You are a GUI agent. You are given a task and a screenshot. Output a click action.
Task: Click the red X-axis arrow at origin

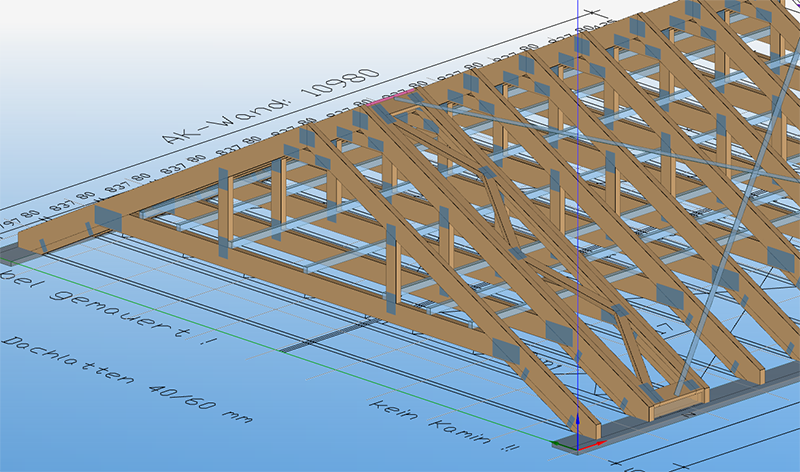(594, 444)
